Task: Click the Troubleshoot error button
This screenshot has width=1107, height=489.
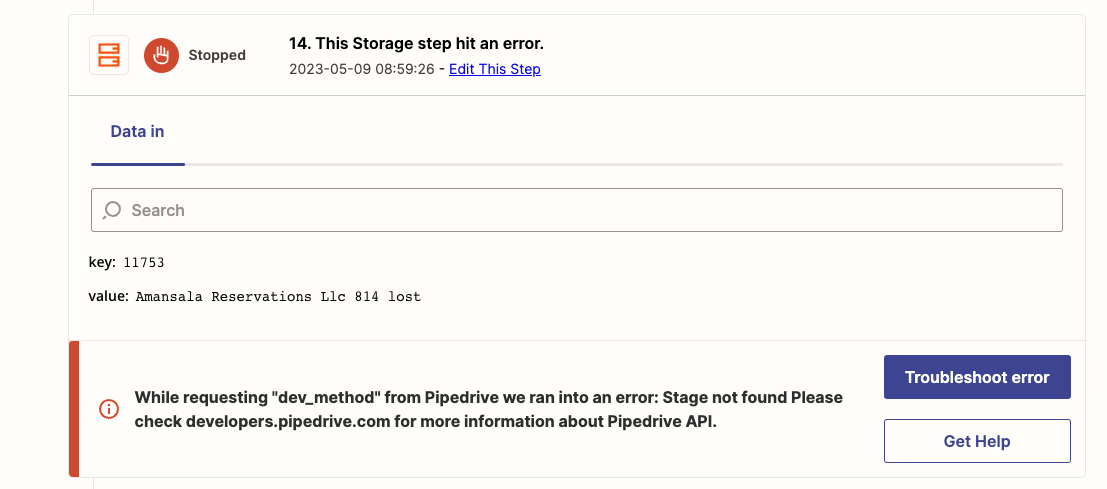Action: [977, 377]
